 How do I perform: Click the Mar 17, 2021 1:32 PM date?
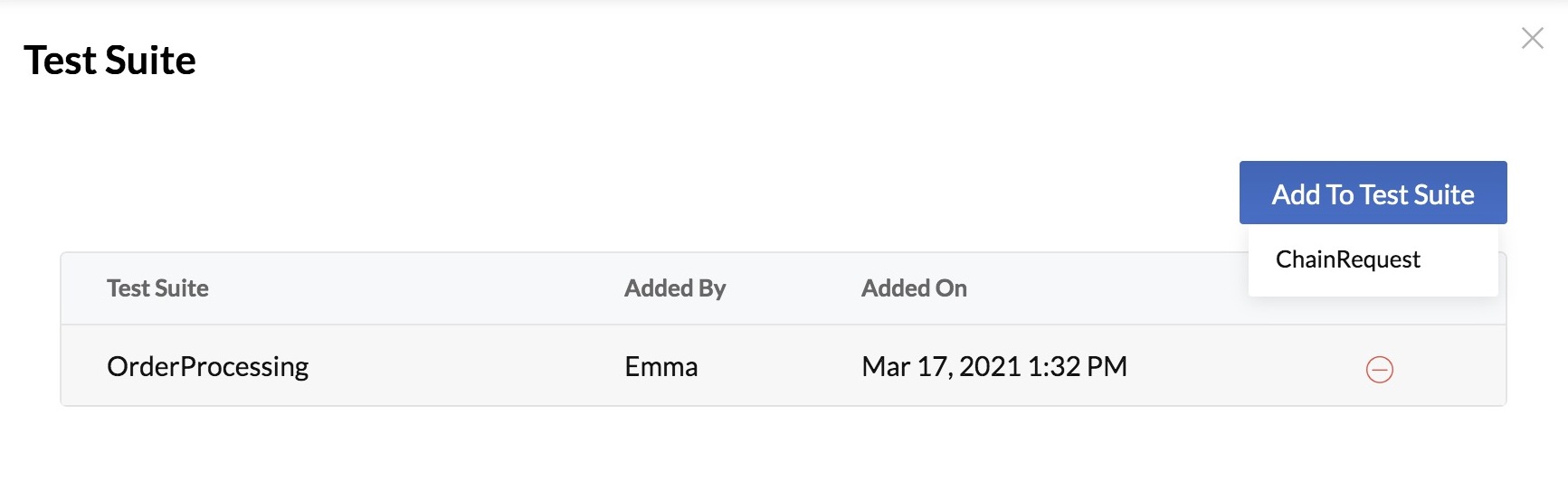coord(993,366)
